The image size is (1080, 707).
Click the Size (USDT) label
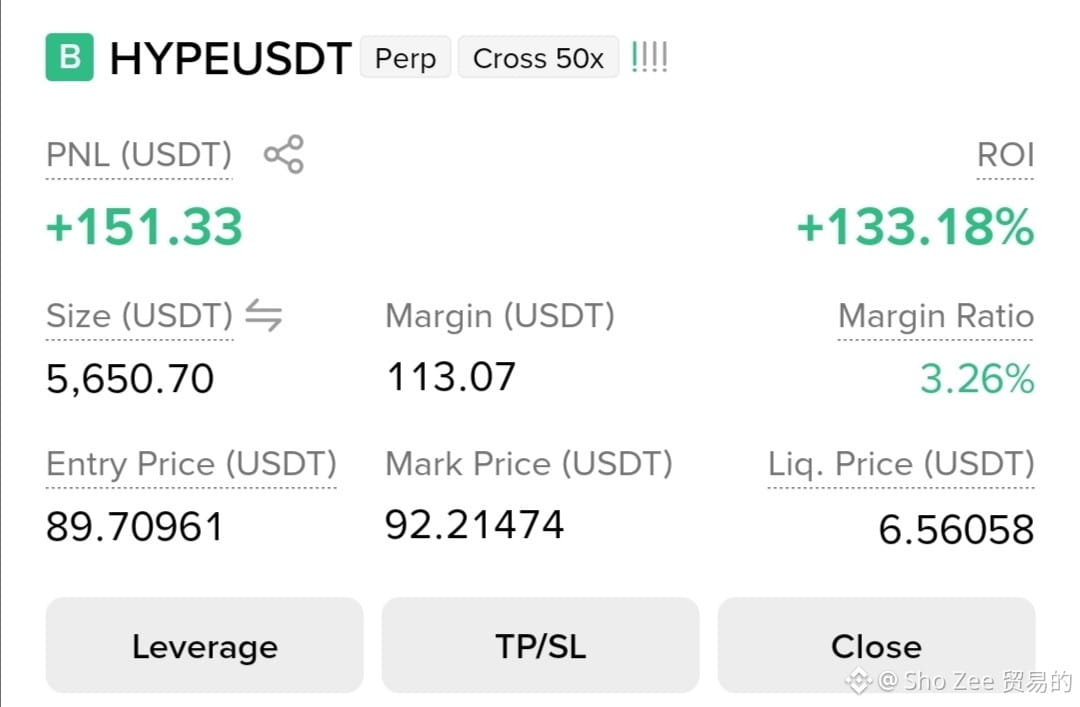coord(140,316)
